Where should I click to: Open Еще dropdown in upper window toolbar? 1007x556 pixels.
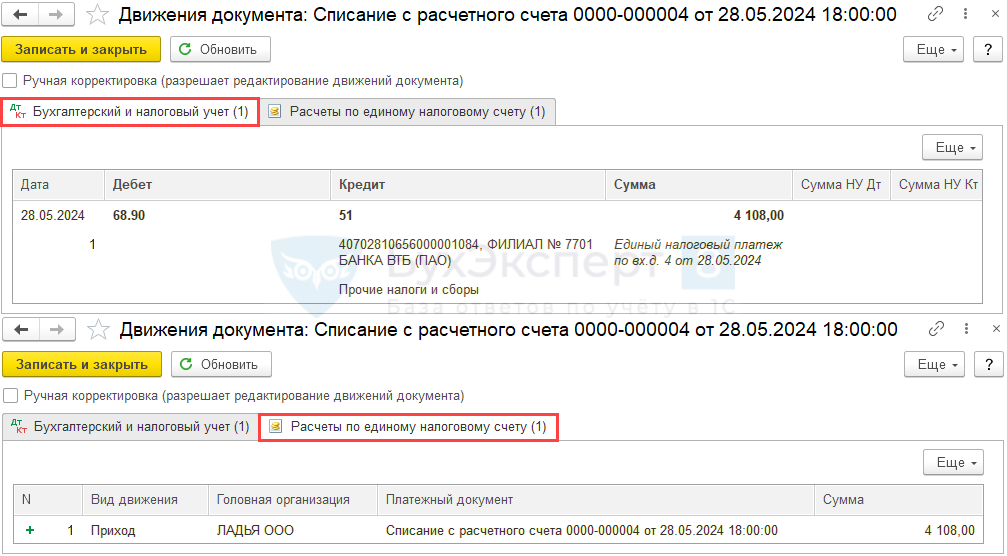pos(933,49)
